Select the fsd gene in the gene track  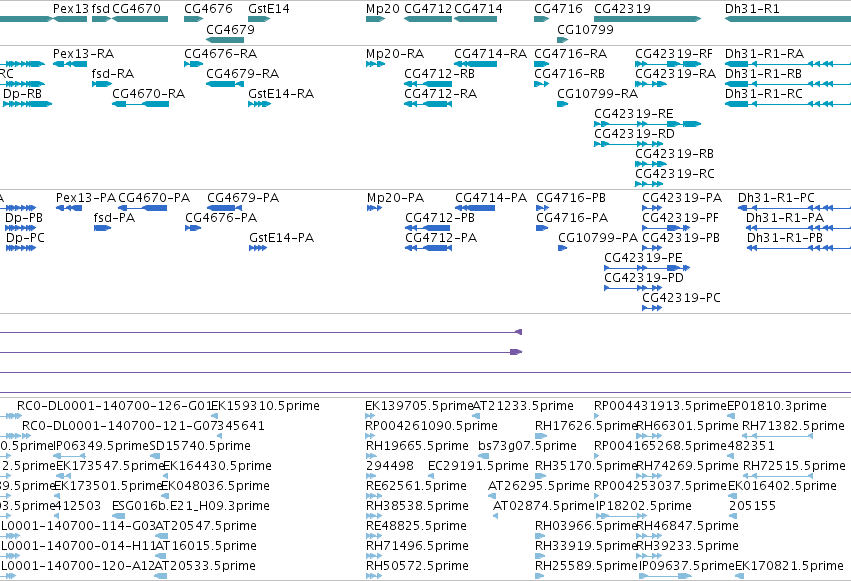click(101, 19)
